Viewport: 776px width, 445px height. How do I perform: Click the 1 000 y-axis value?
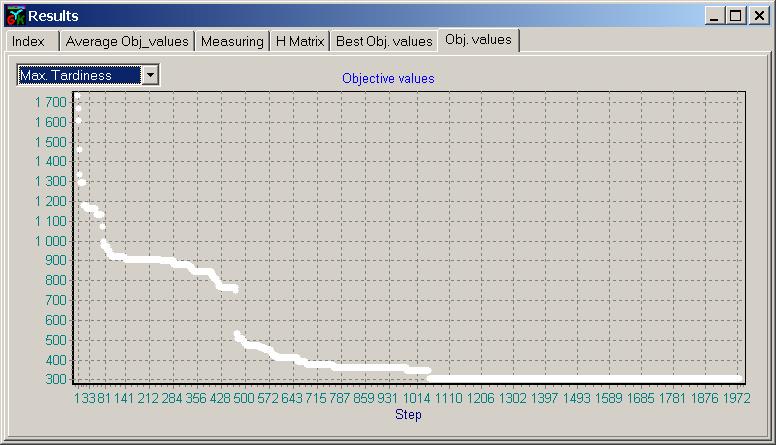(50, 241)
